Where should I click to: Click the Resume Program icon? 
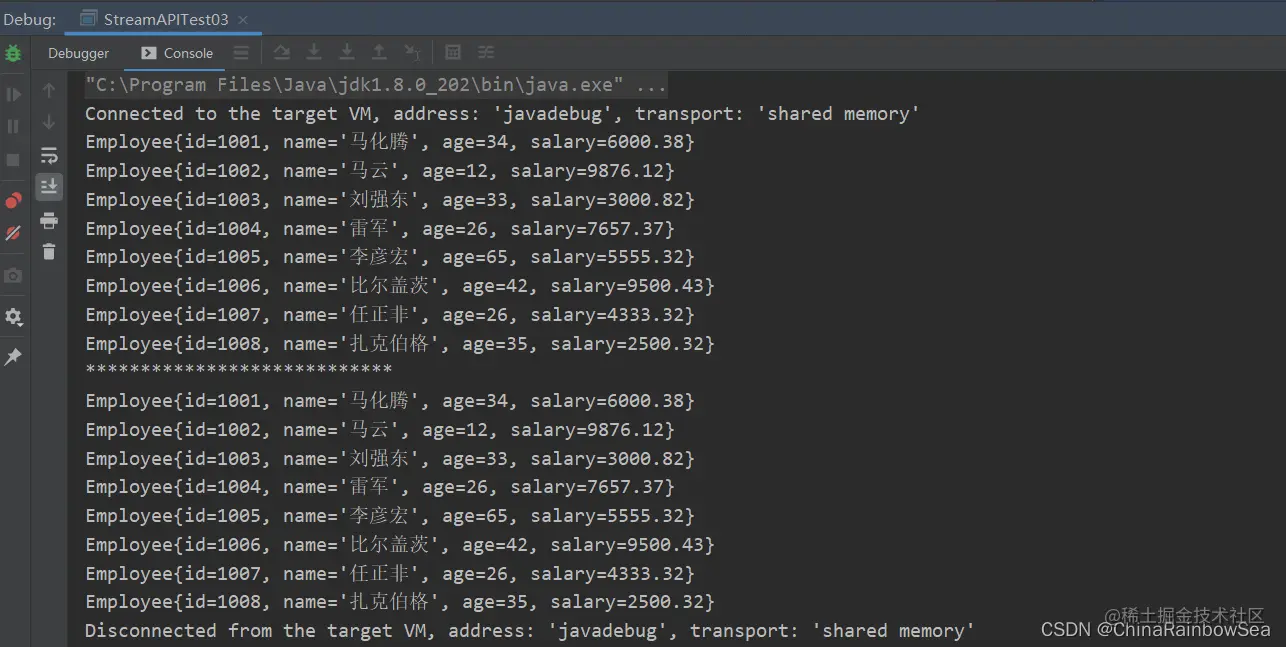pyautogui.click(x=13, y=94)
